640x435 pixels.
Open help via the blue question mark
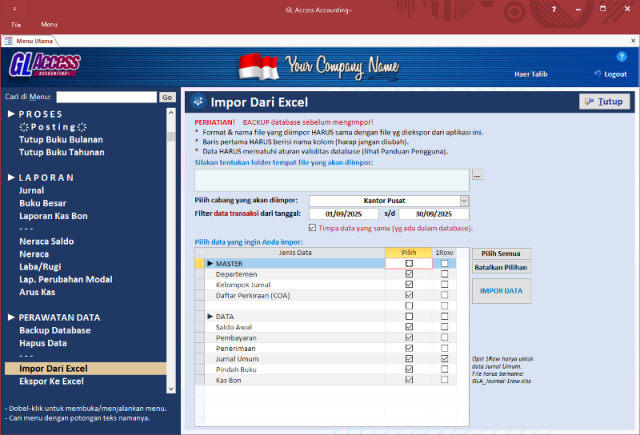[x=621, y=56]
